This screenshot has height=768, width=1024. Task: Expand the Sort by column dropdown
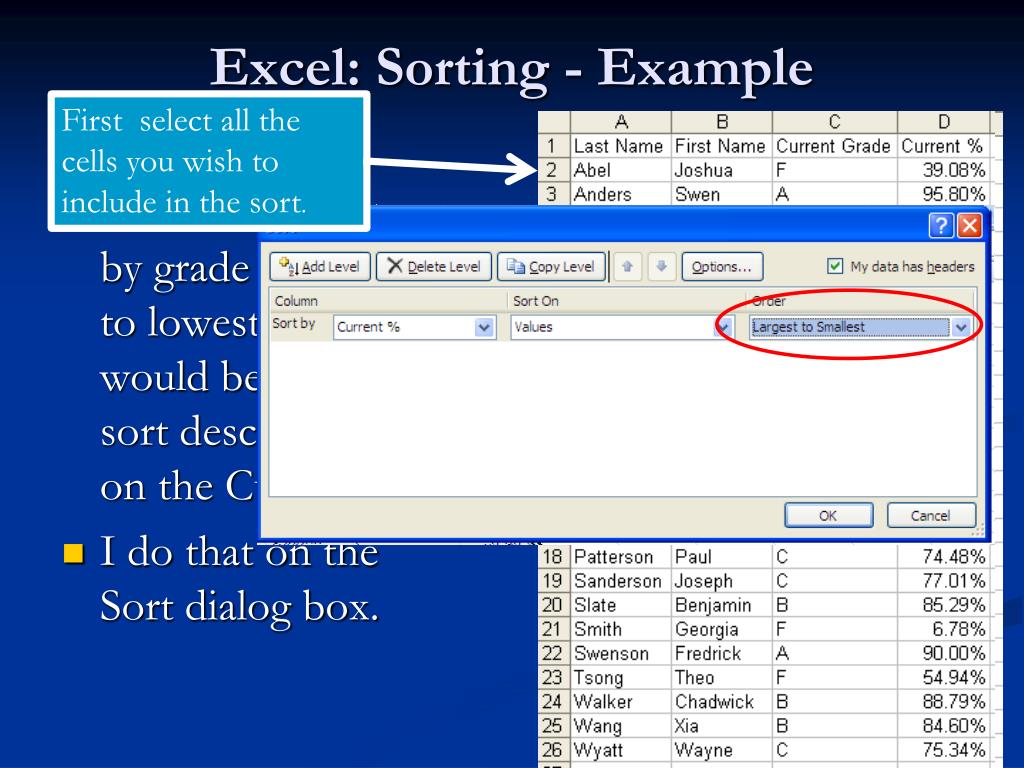tap(484, 327)
